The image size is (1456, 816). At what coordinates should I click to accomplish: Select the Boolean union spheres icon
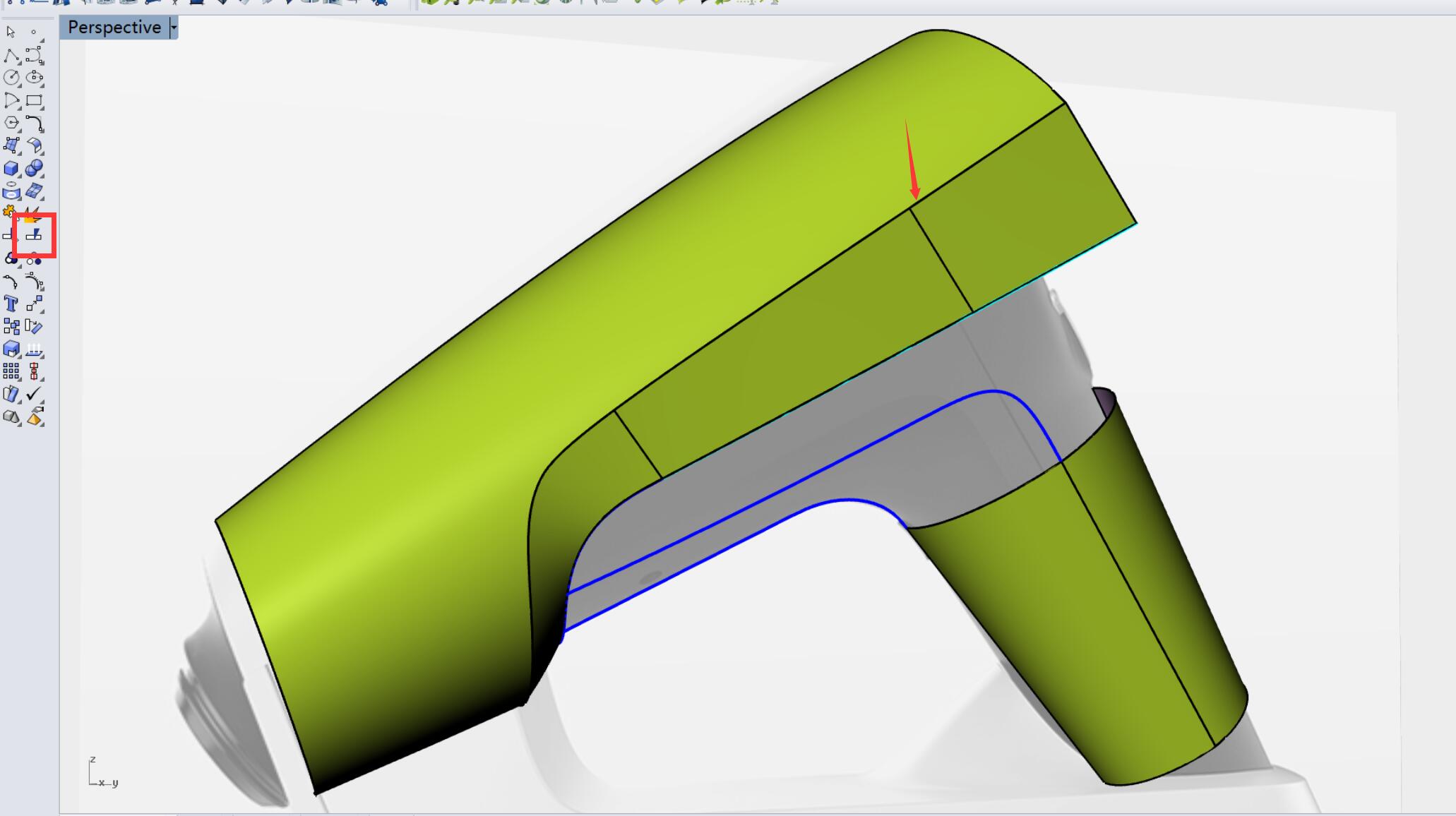point(33,168)
